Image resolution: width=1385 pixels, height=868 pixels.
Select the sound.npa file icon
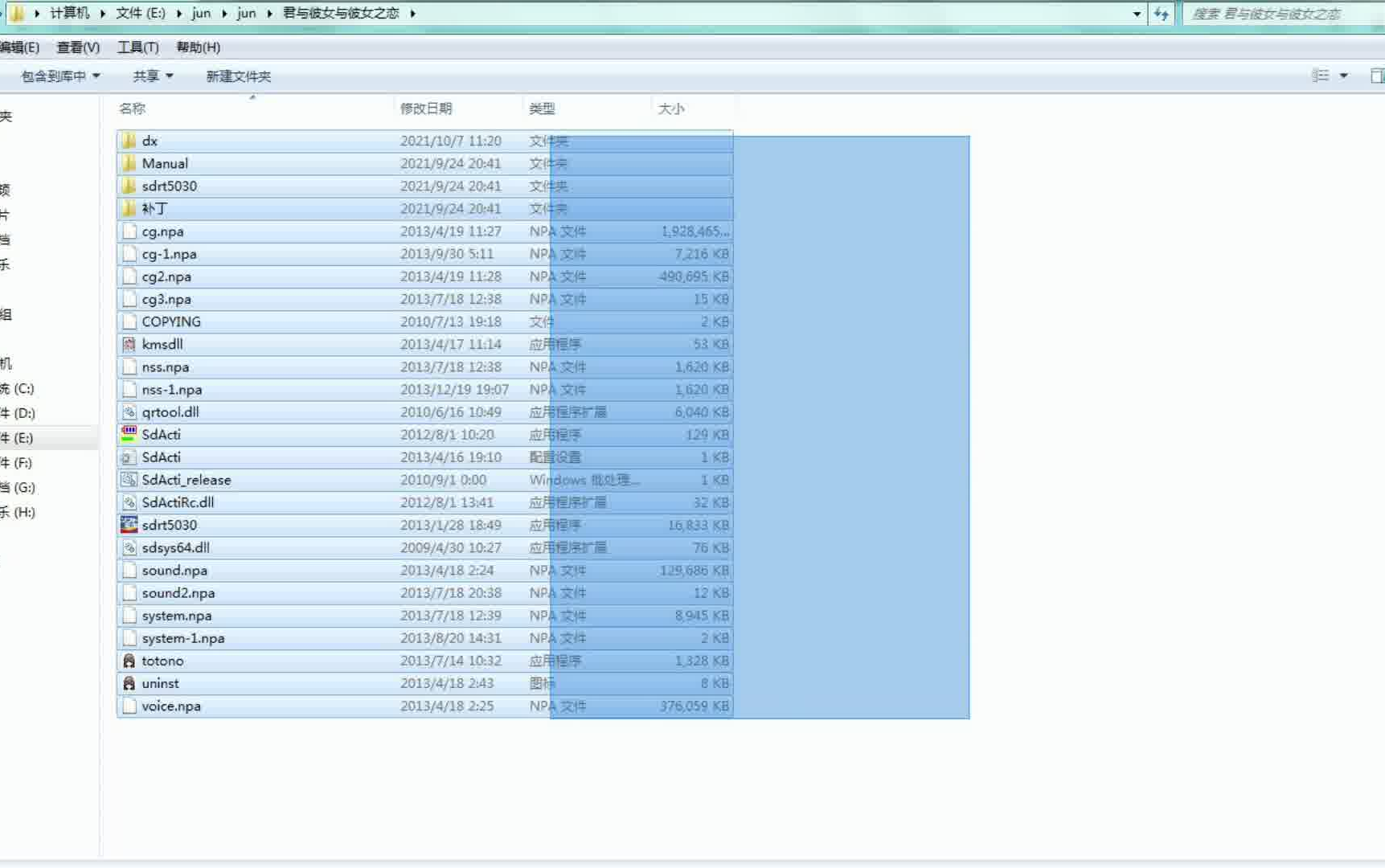(x=129, y=571)
